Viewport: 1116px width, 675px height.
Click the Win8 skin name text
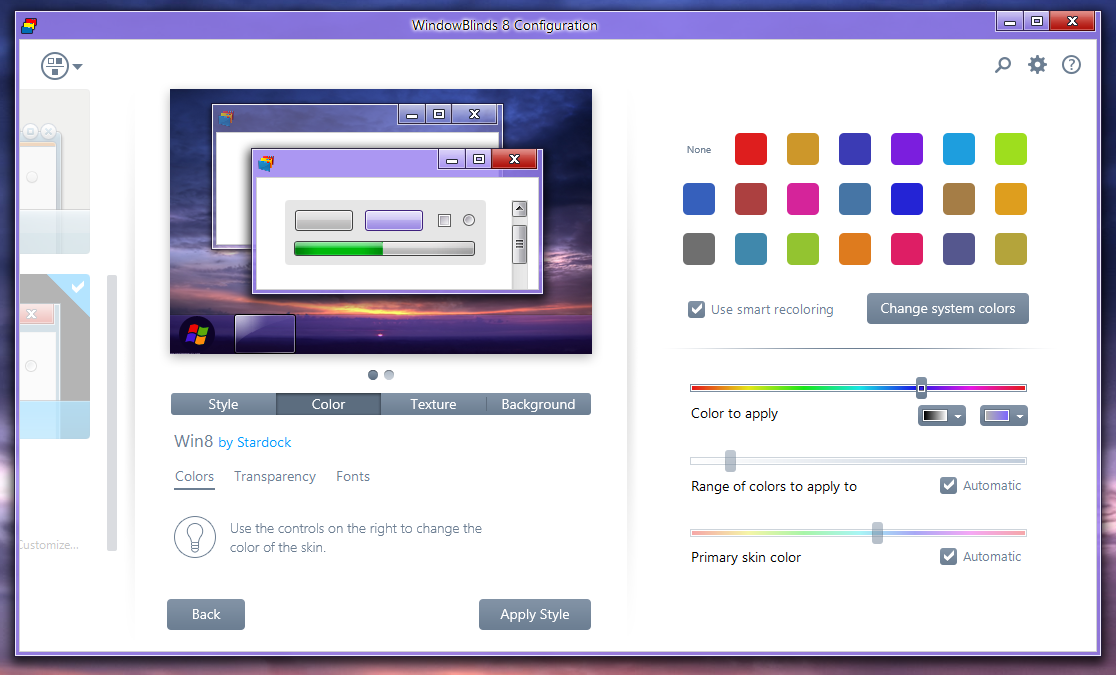point(194,441)
